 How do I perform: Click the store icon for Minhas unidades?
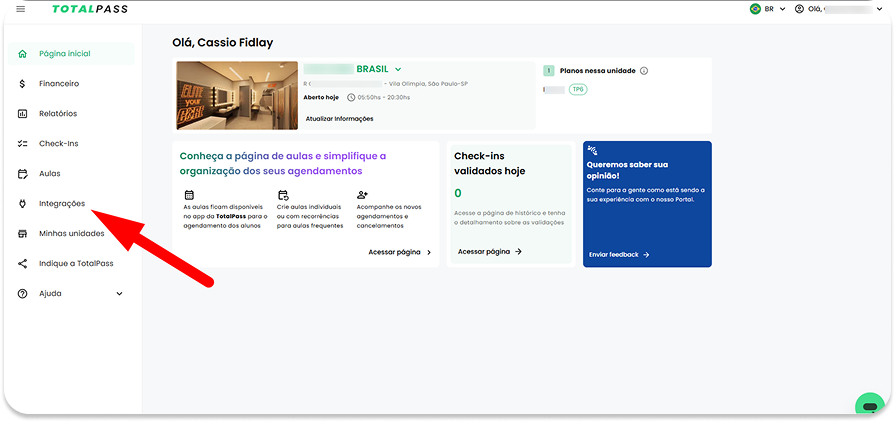(x=22, y=234)
